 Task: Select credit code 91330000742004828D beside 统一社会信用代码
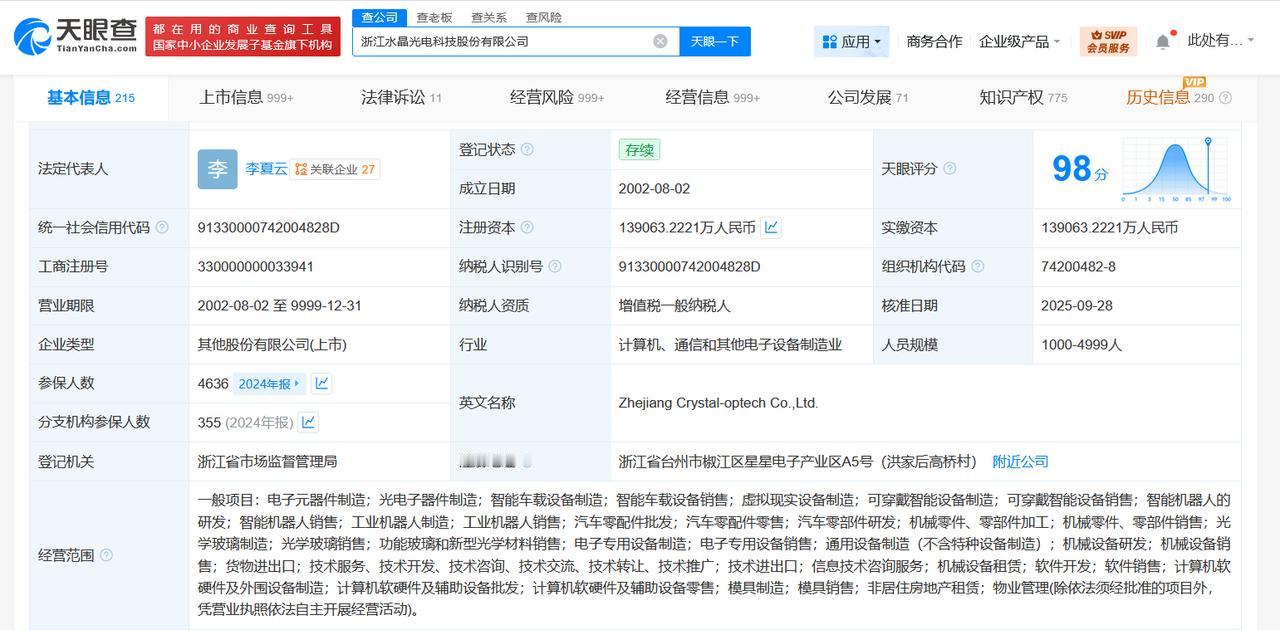click(x=269, y=227)
